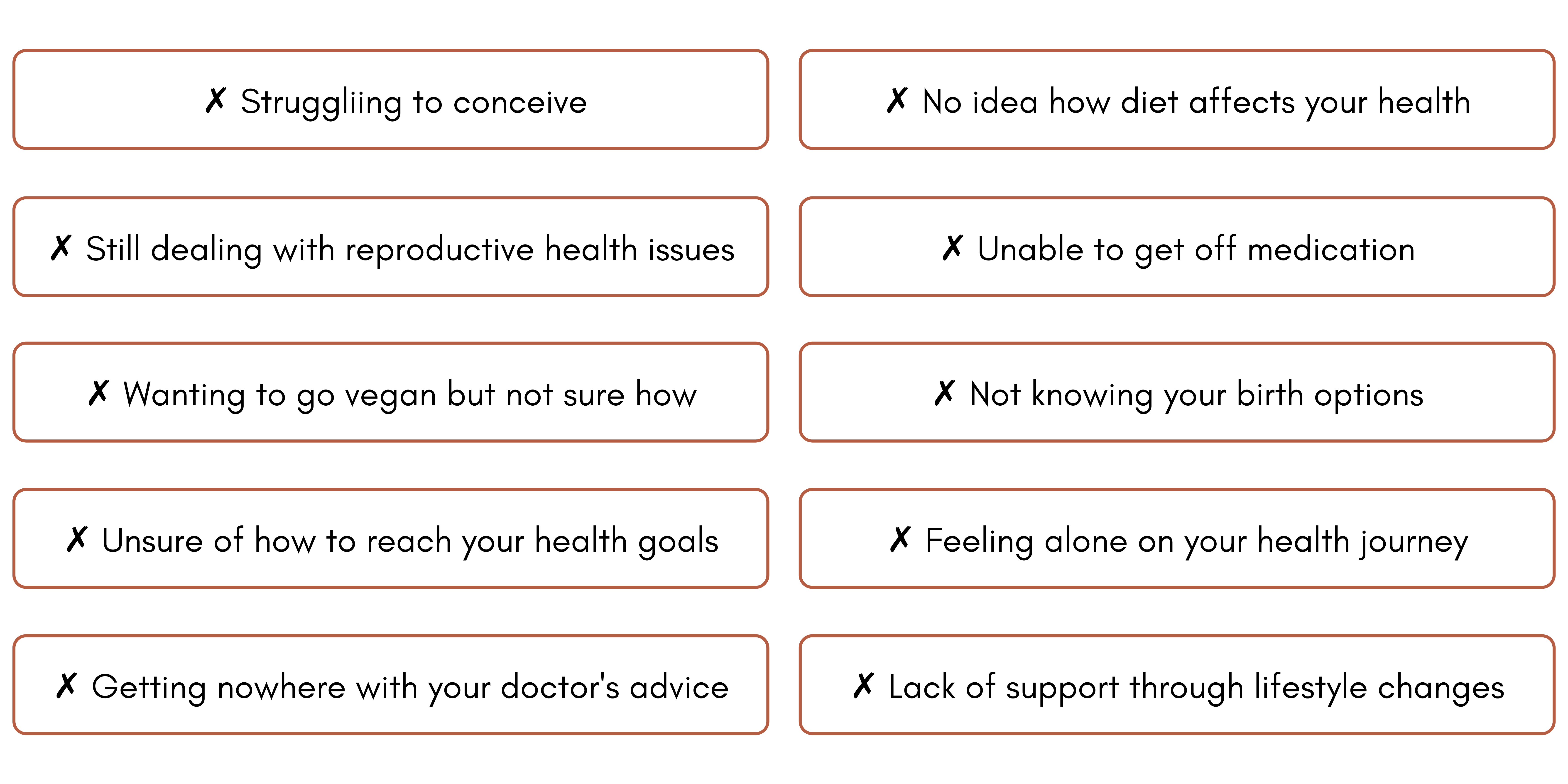Select the X mark beside Unsure of how to reach
The height and width of the screenshot is (784, 1568).
click(x=77, y=539)
